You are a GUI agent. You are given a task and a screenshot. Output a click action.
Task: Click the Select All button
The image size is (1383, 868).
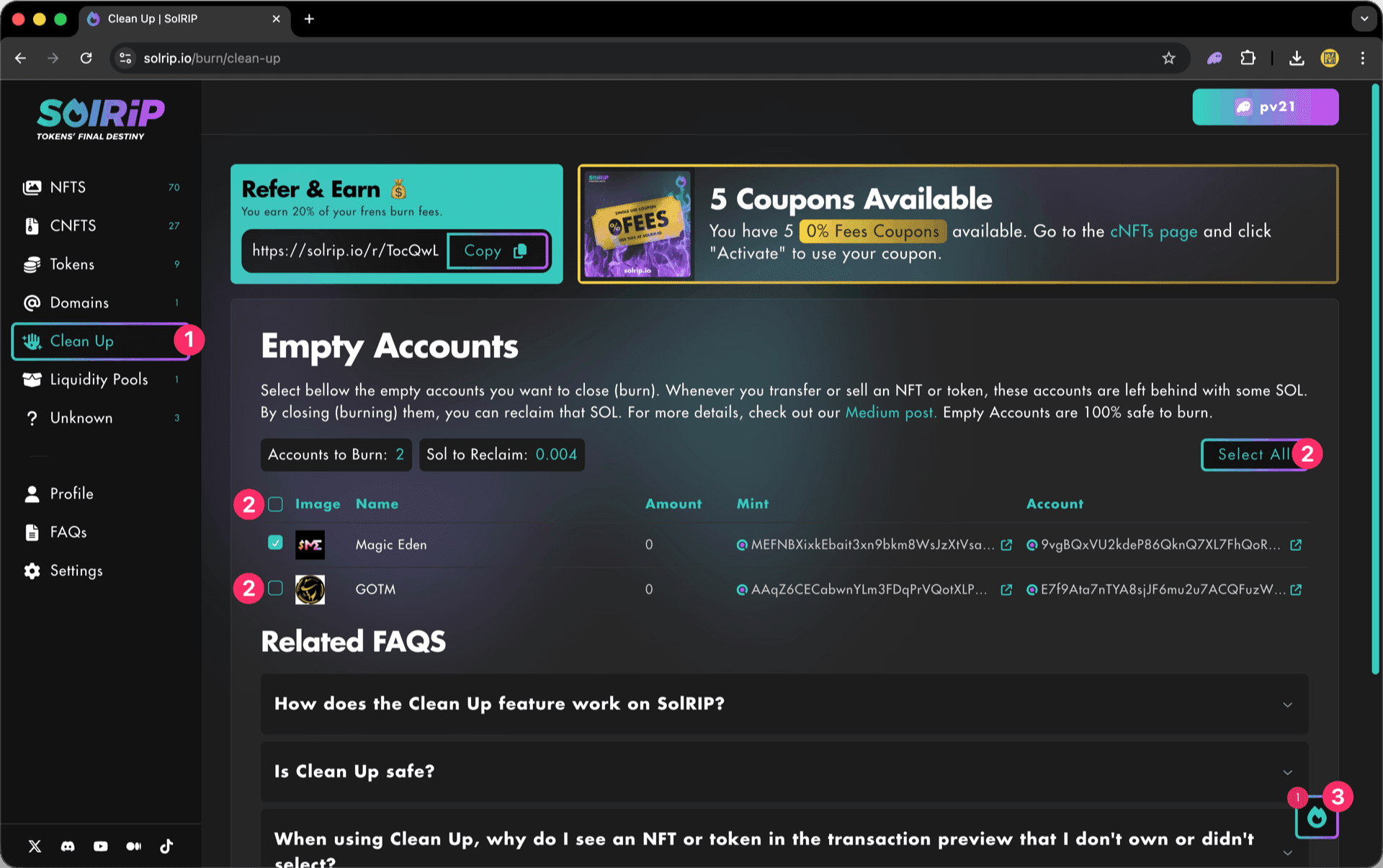point(1253,455)
